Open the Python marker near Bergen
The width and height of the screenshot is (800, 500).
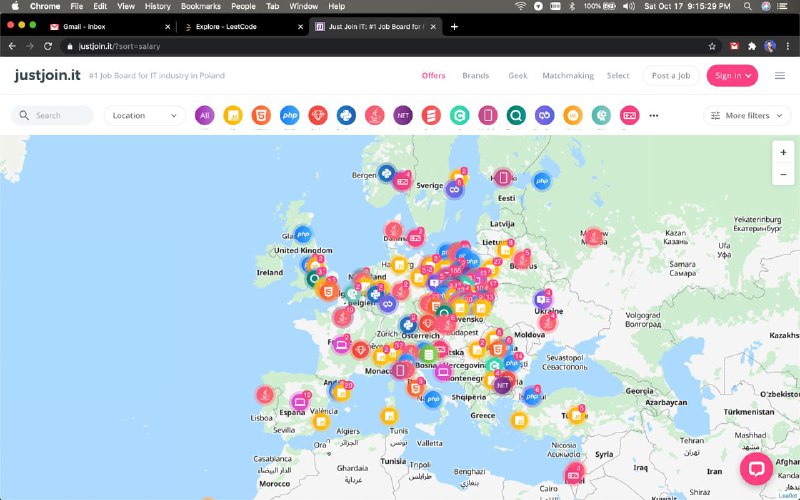(x=386, y=173)
